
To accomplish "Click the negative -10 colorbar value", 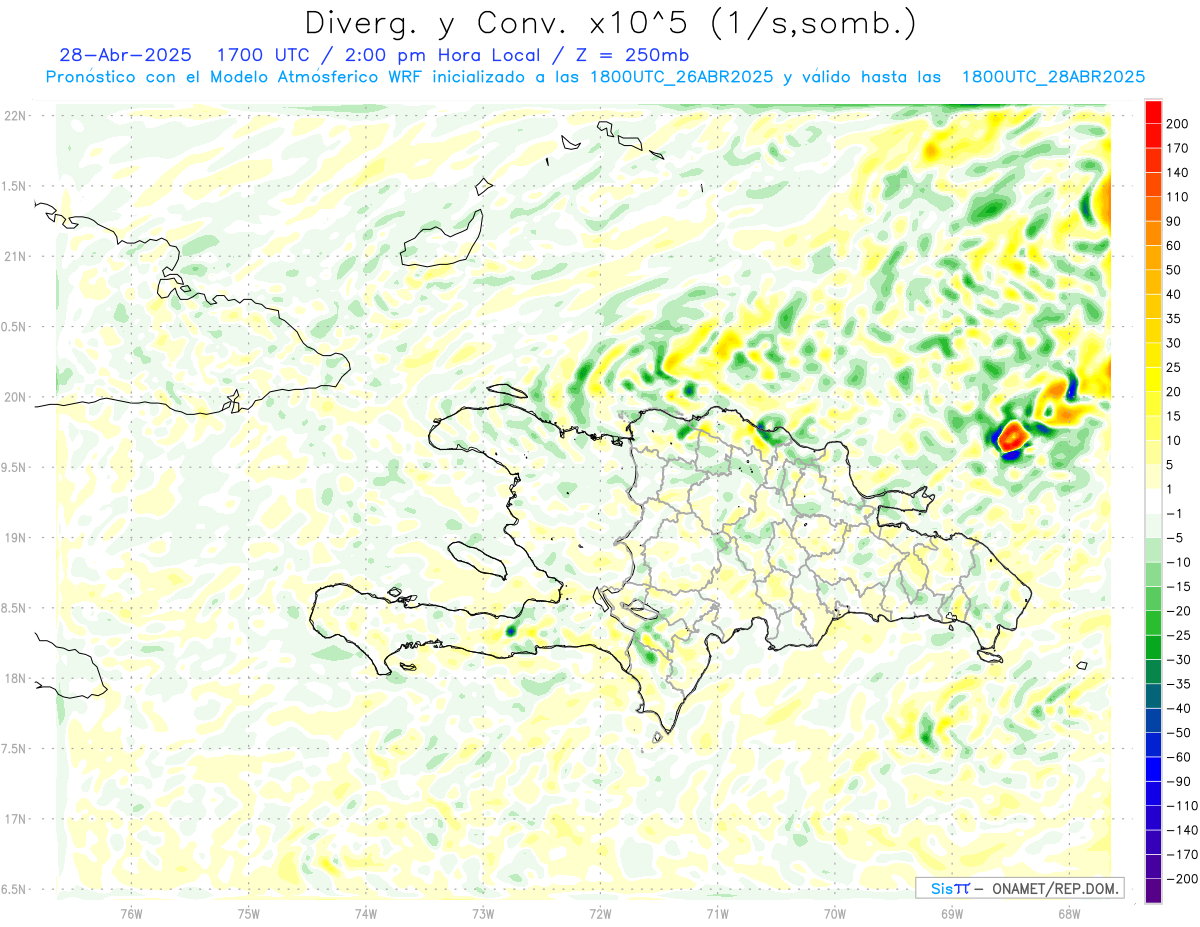I will [1180, 562].
